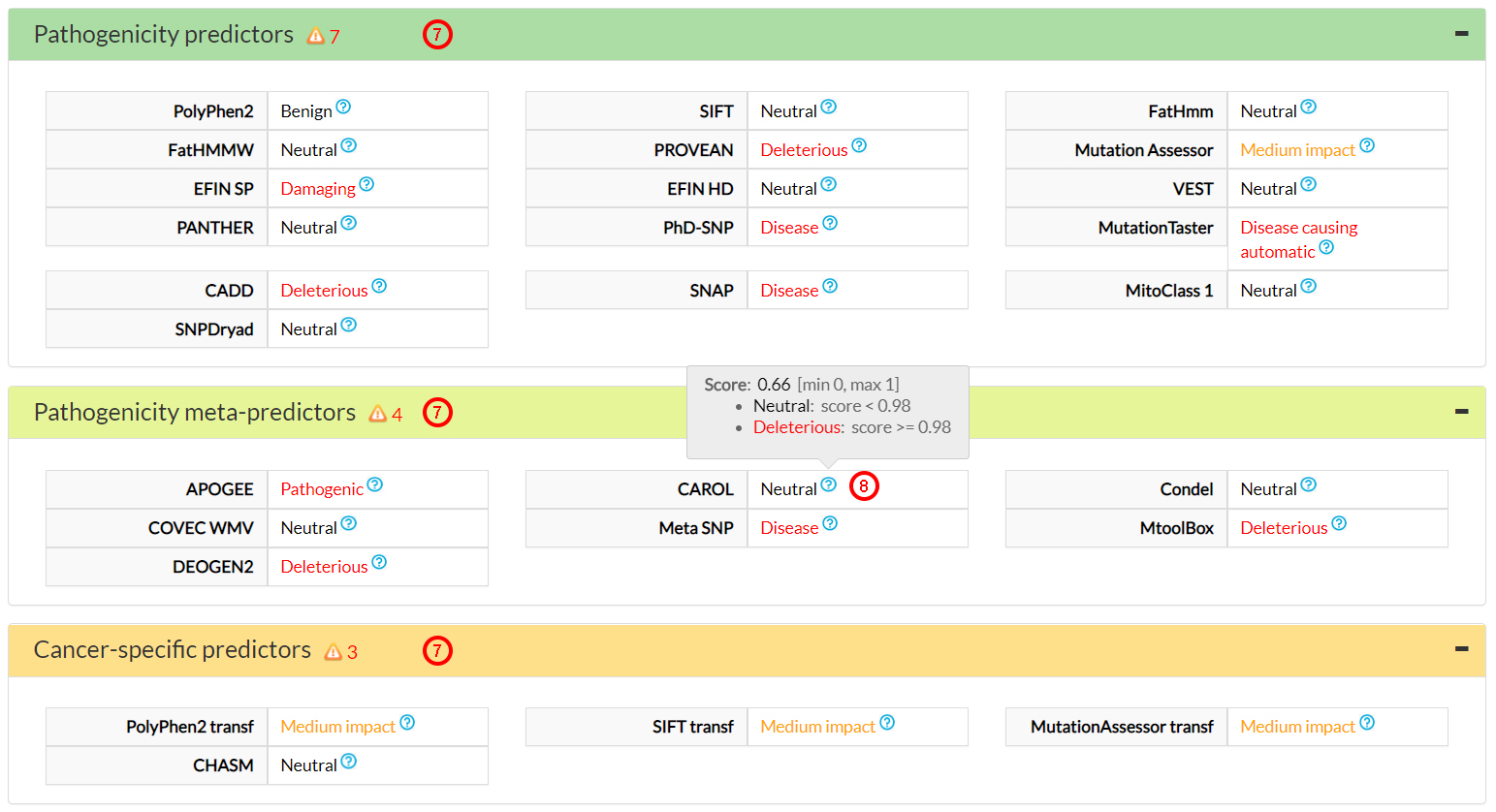Click the DEOGEN2 predictor label cell
This screenshot has width=1496, height=812.
tap(157, 567)
